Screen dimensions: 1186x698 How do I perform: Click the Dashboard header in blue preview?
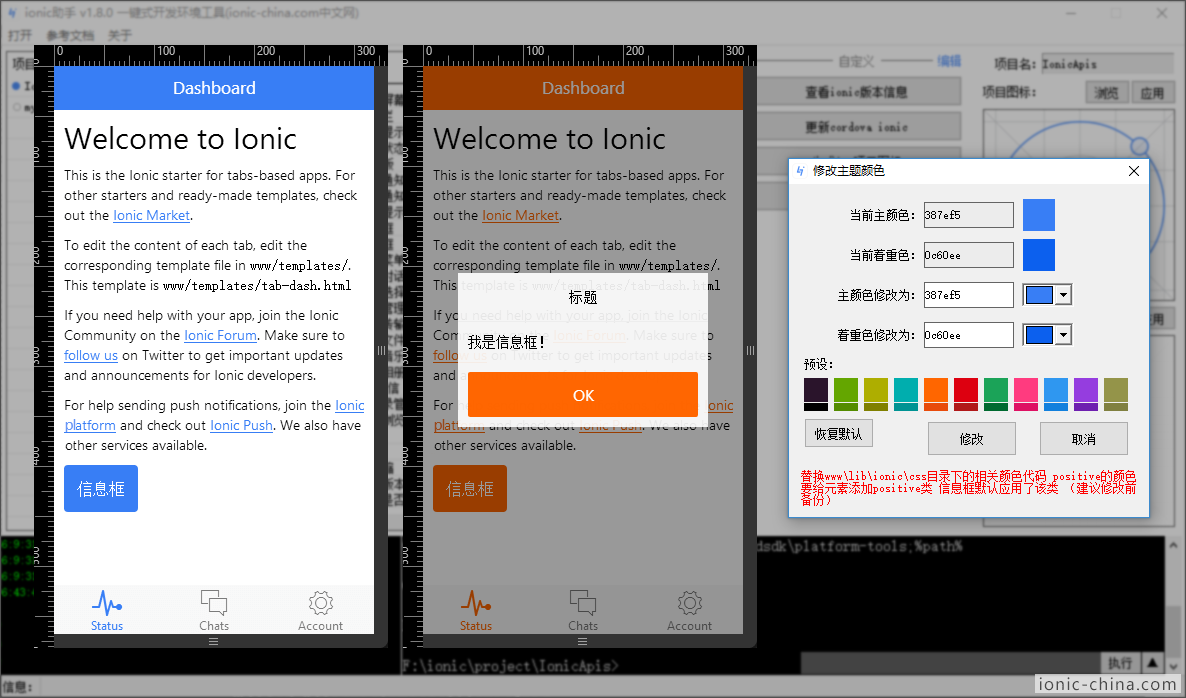[x=214, y=88]
